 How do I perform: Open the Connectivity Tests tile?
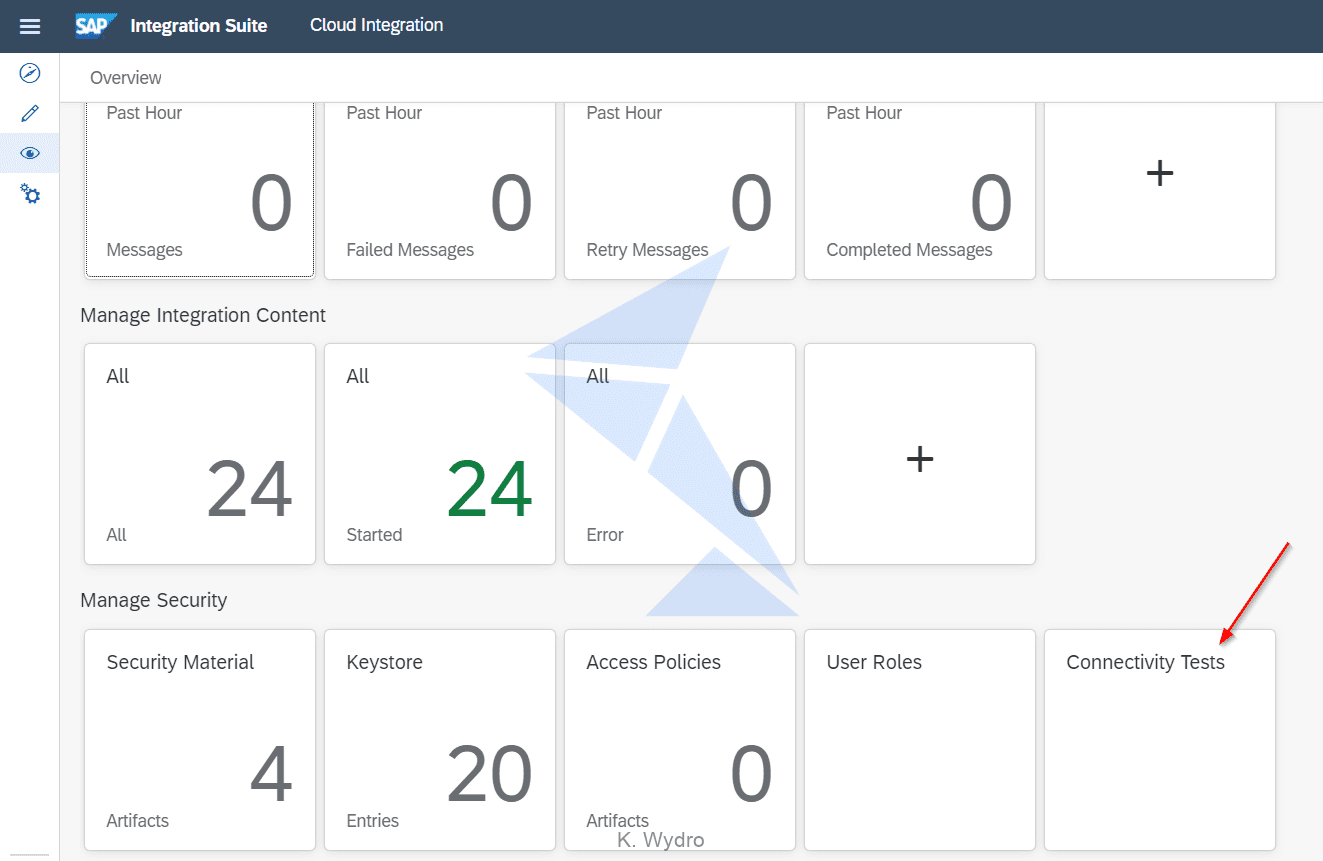[1160, 740]
